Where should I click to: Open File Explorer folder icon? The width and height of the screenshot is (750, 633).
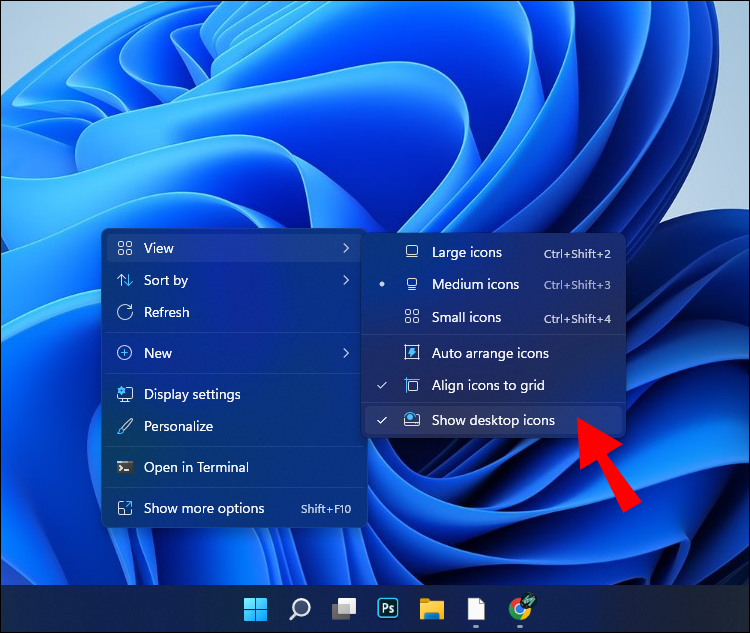(x=431, y=608)
